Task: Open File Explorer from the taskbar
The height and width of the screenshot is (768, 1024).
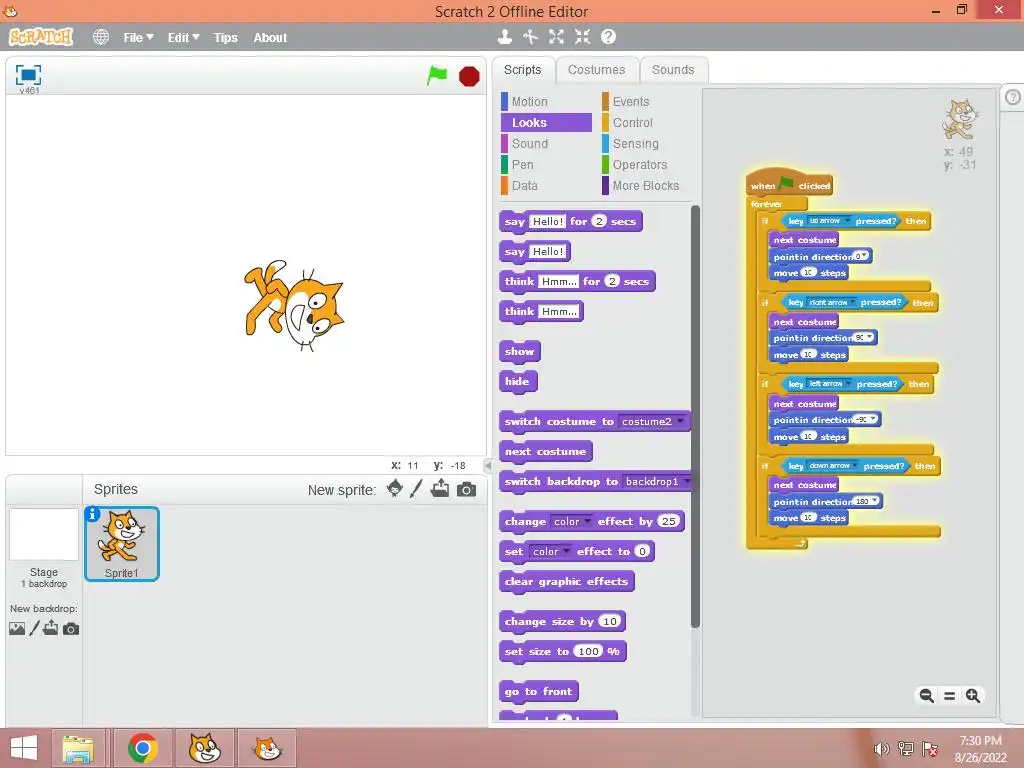Action: [x=78, y=748]
